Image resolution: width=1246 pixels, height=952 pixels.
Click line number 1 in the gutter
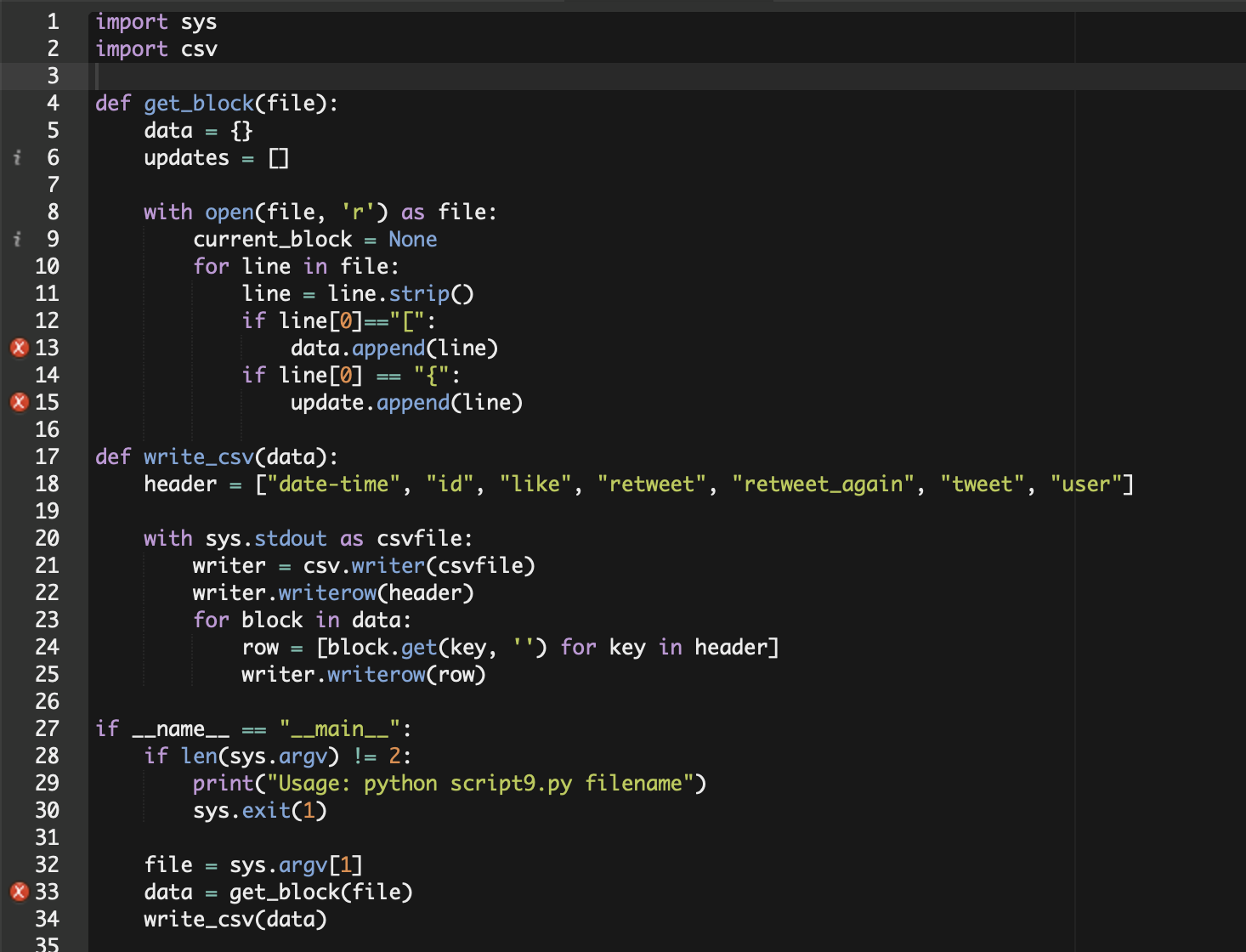click(53, 21)
